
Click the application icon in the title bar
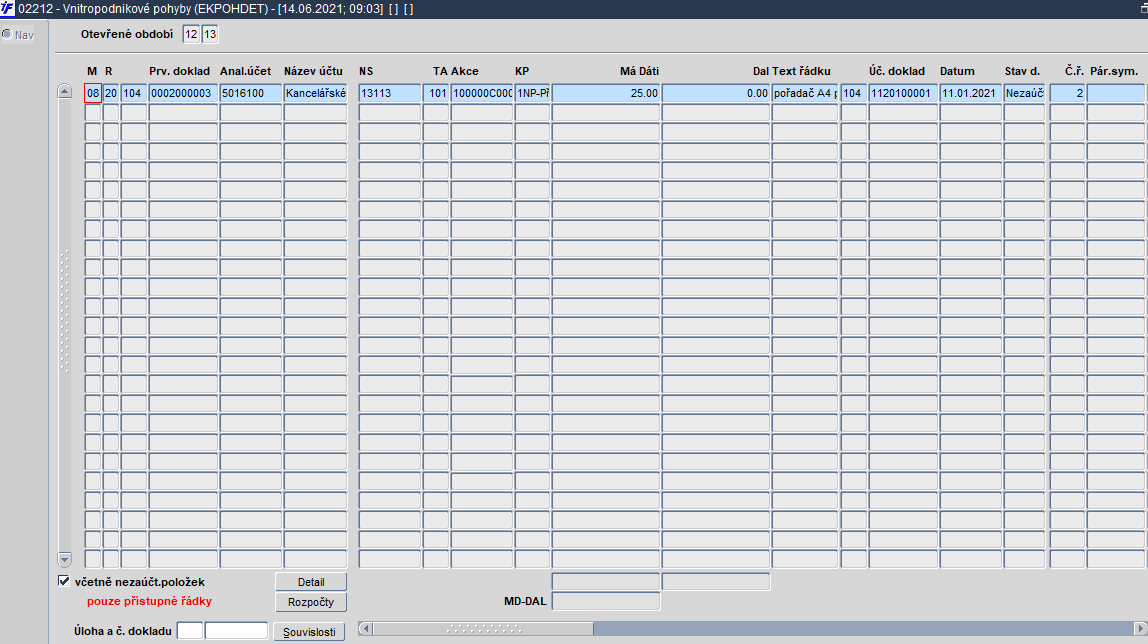[7, 9]
